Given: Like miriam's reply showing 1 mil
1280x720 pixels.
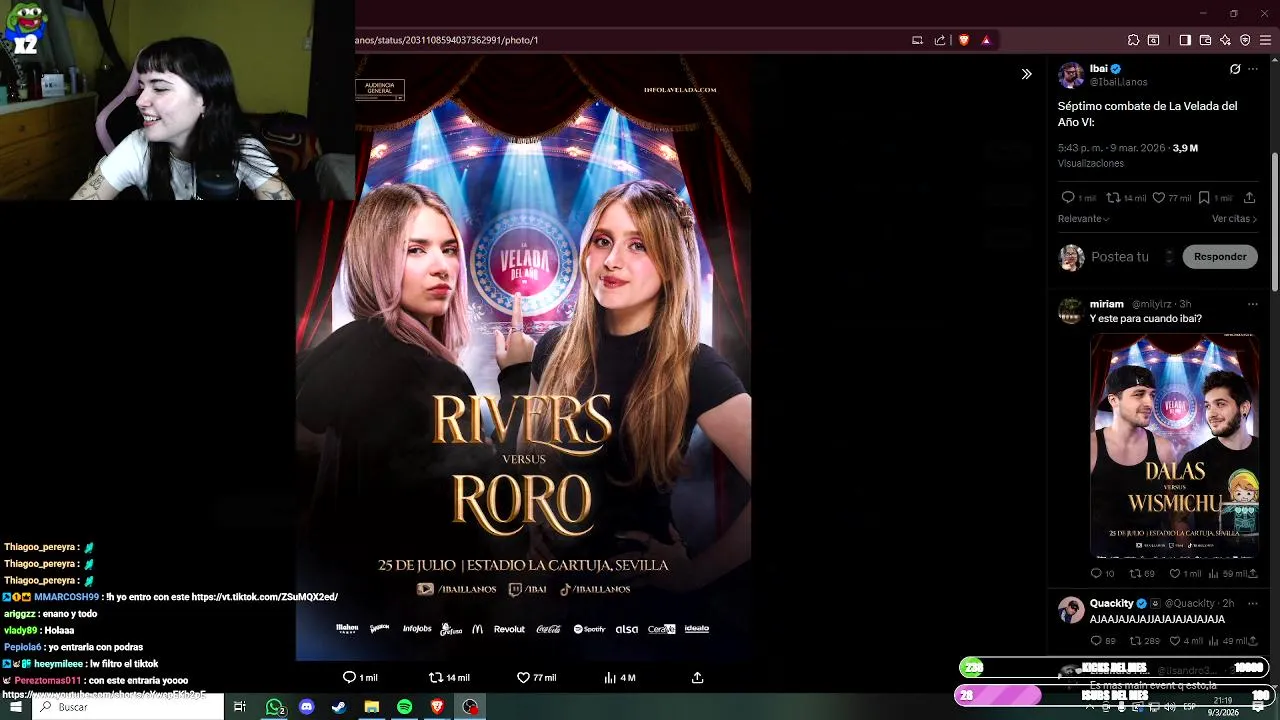Looking at the screenshot, I should [x=1175, y=574].
